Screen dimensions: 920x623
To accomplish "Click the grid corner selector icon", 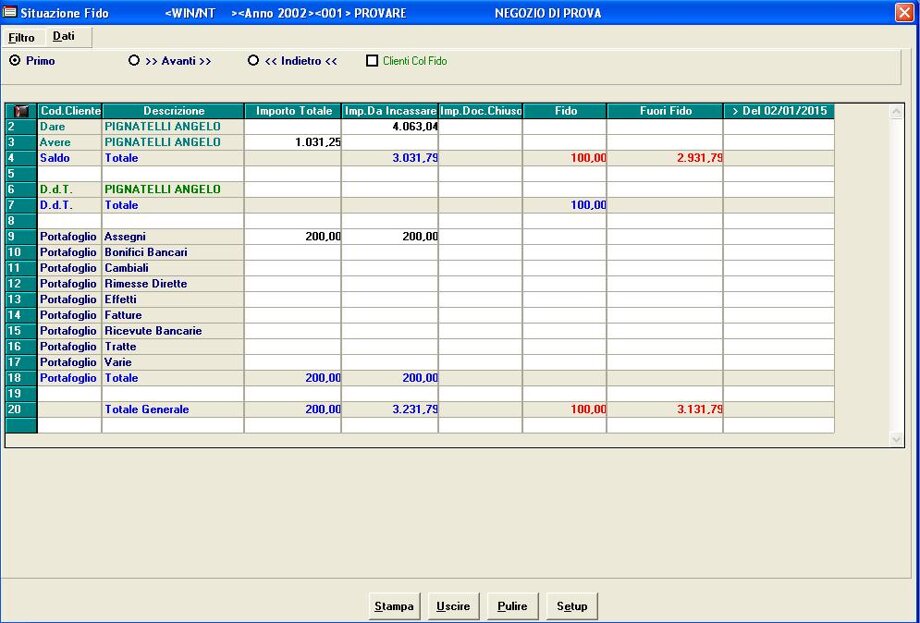I will pyautogui.click(x=21, y=111).
